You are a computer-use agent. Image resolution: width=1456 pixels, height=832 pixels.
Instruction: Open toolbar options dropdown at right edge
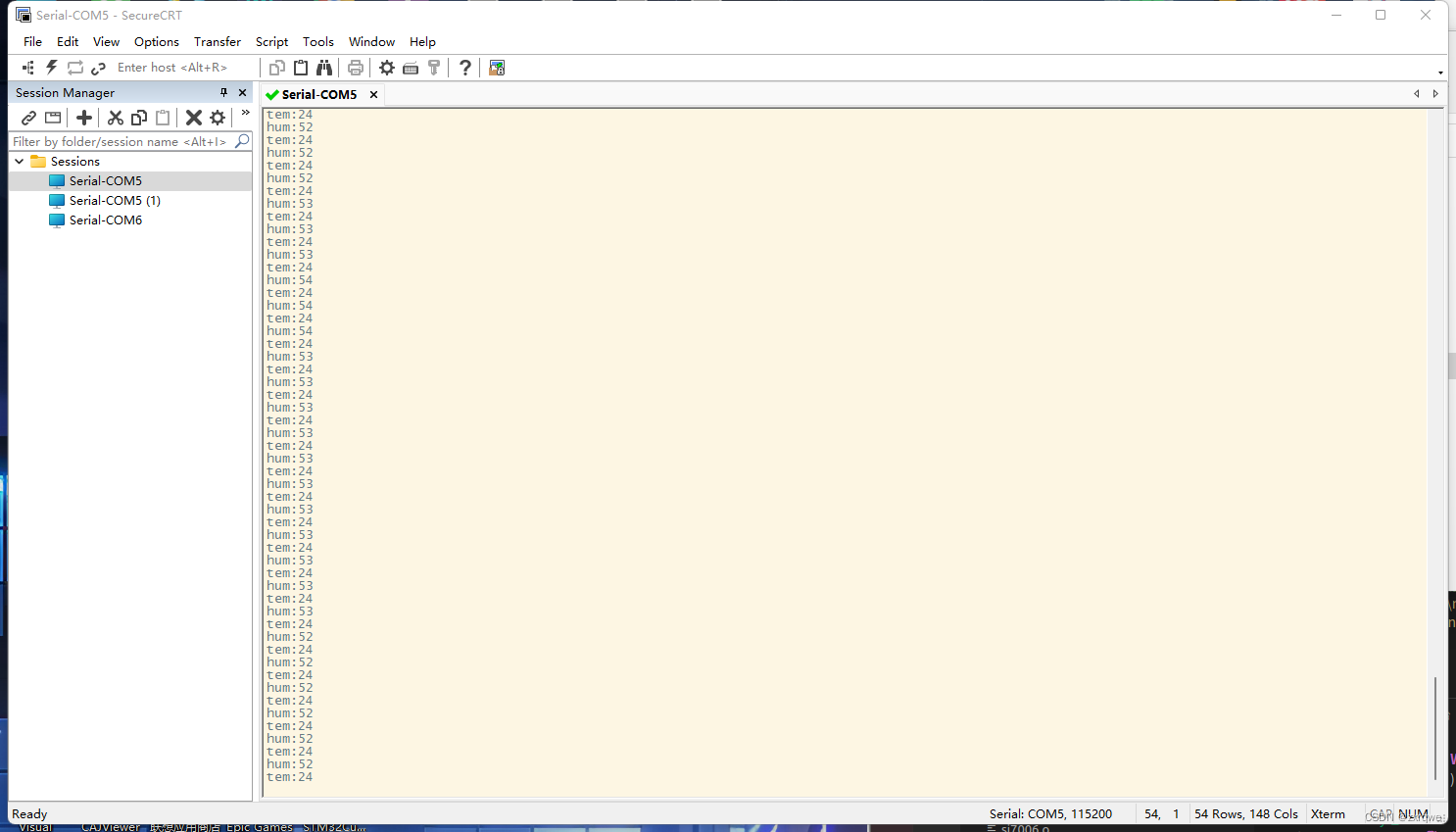coord(1440,73)
